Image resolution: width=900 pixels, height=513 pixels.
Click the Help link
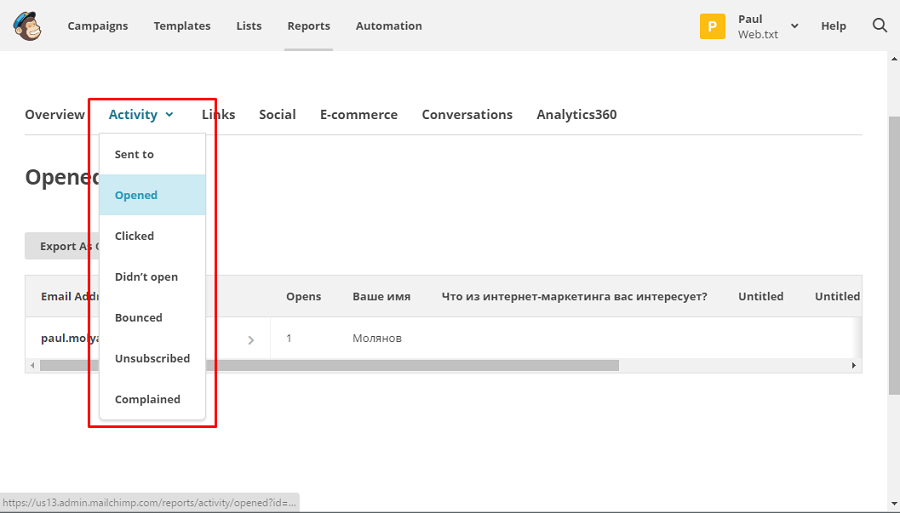pyautogui.click(x=833, y=26)
